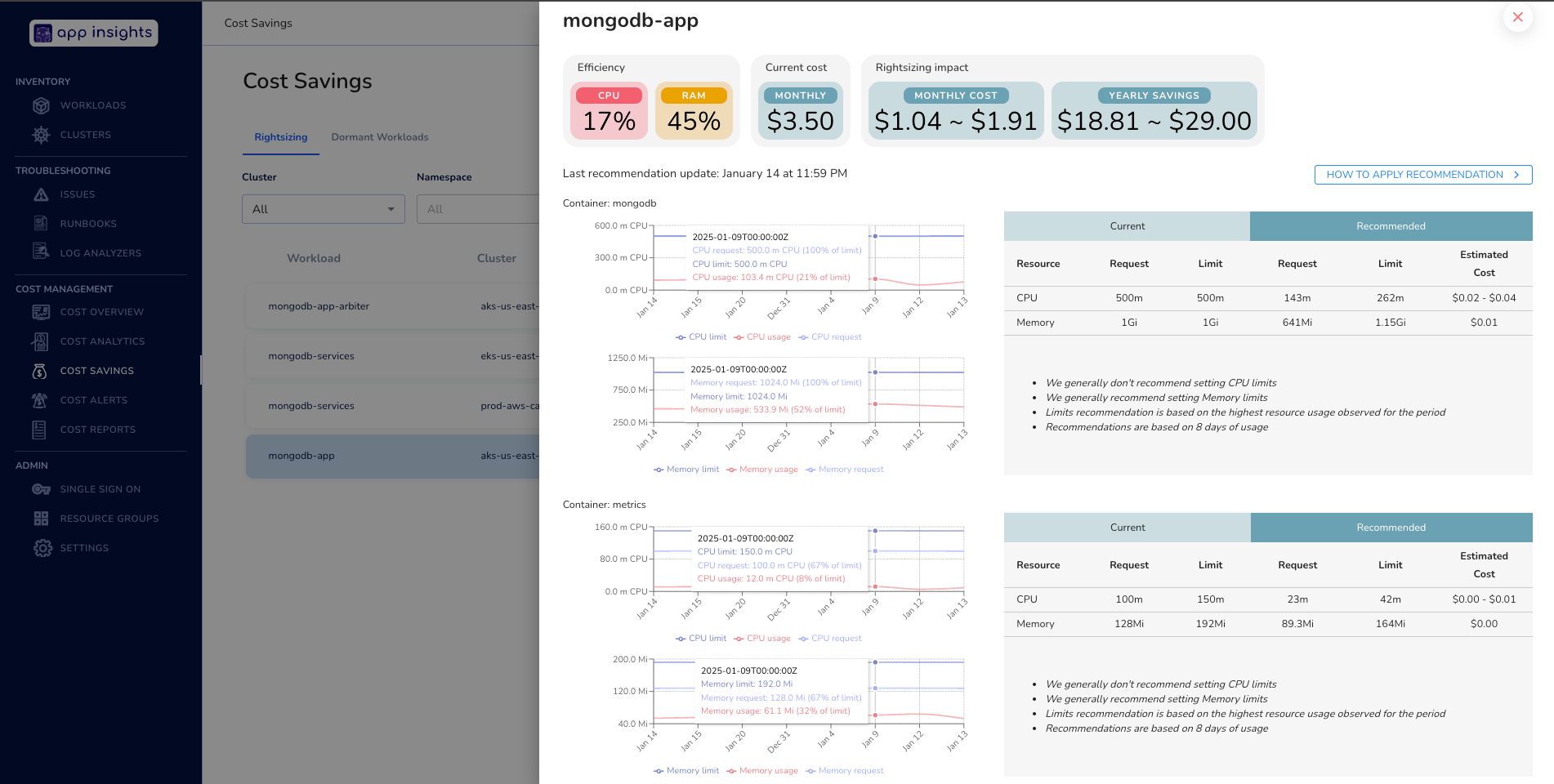Select the mongodb-app-arbiter workload row

pyautogui.click(x=392, y=306)
